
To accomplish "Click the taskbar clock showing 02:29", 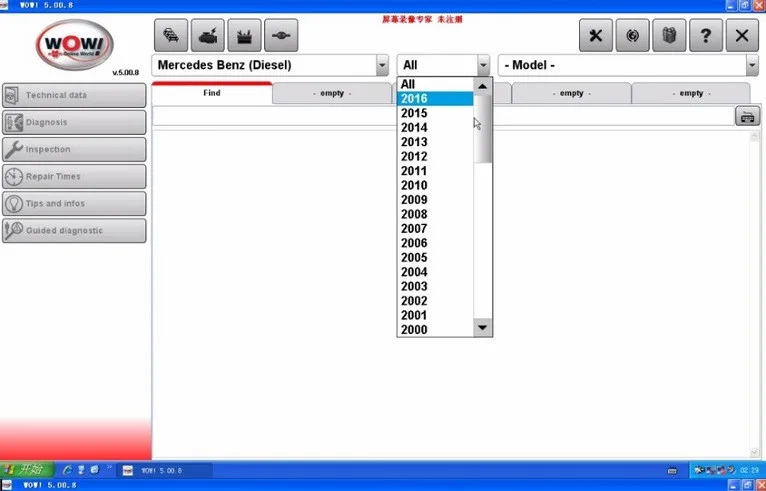I will pos(749,470).
